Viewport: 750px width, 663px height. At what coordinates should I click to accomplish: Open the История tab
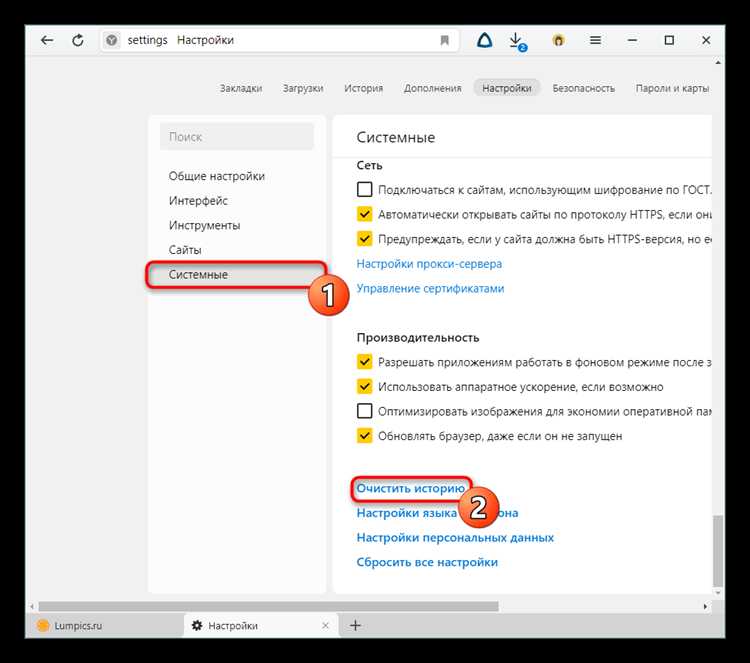[364, 88]
